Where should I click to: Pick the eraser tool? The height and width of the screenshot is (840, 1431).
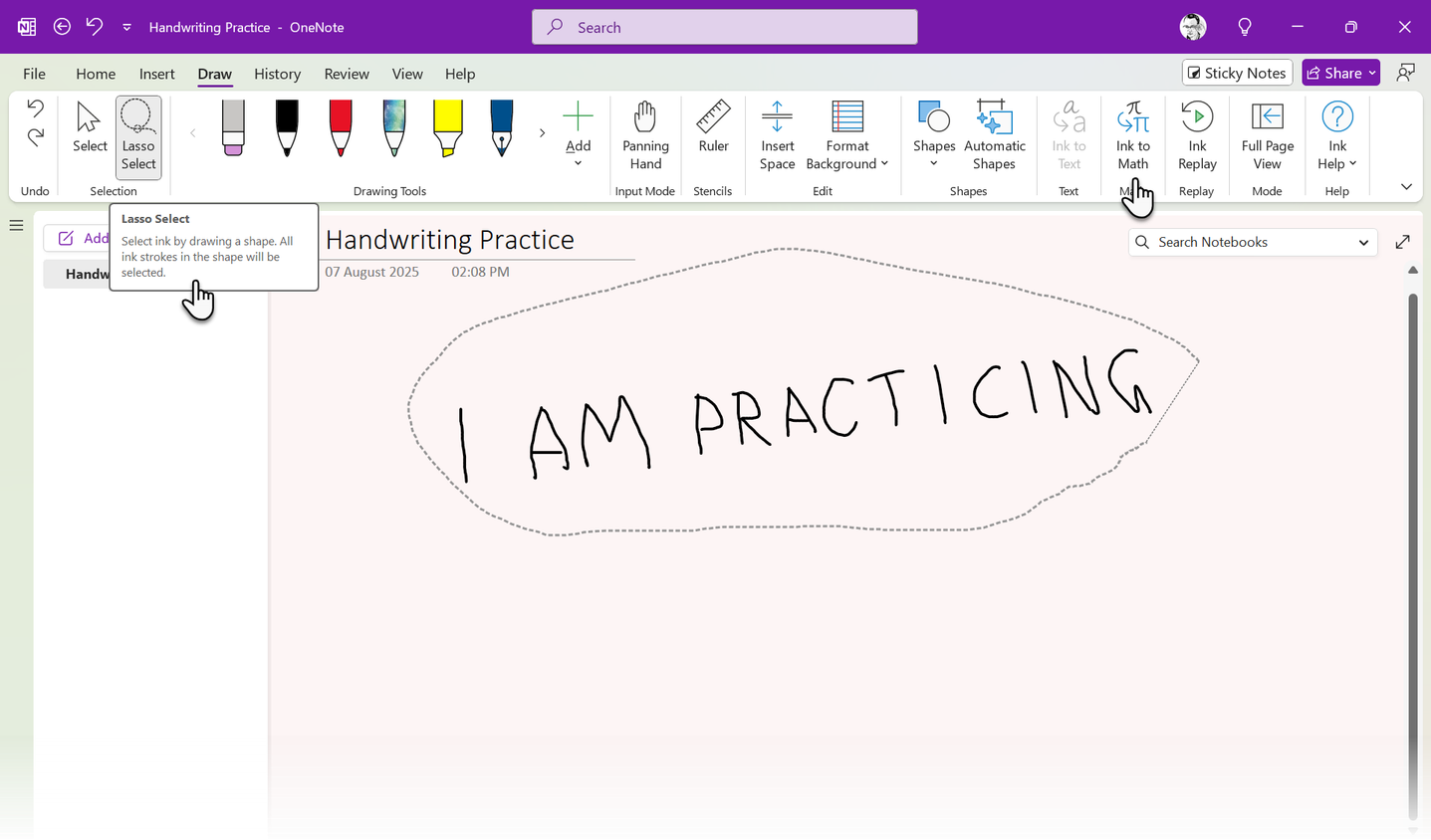(x=233, y=128)
